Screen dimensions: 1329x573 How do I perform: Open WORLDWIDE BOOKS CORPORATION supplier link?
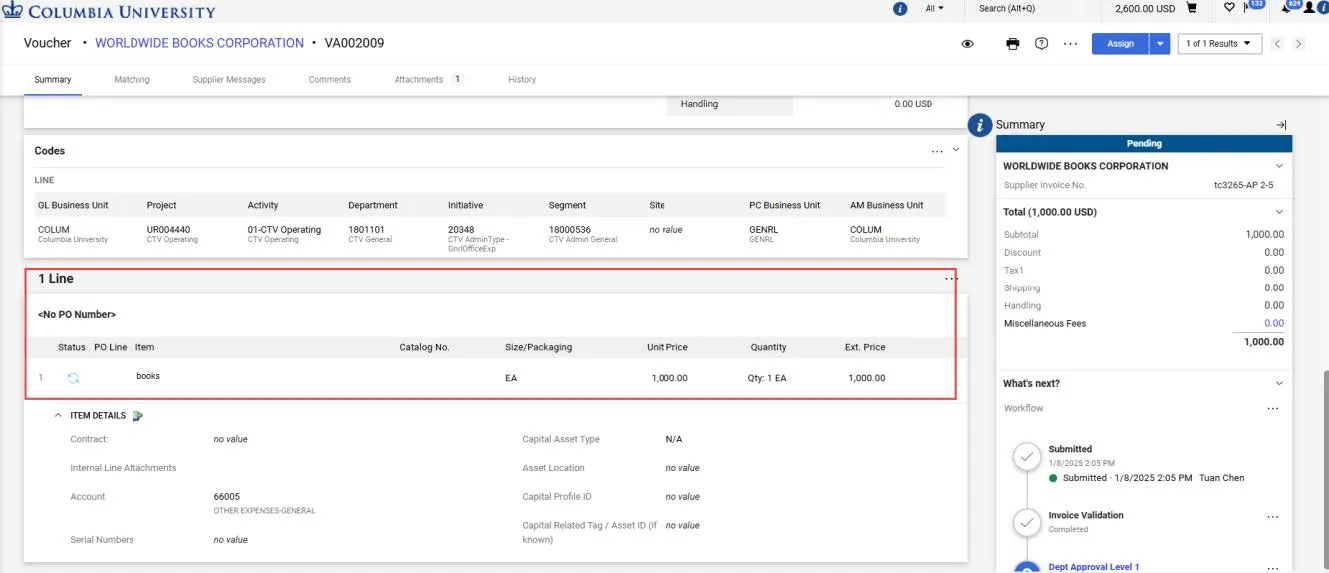(199, 43)
